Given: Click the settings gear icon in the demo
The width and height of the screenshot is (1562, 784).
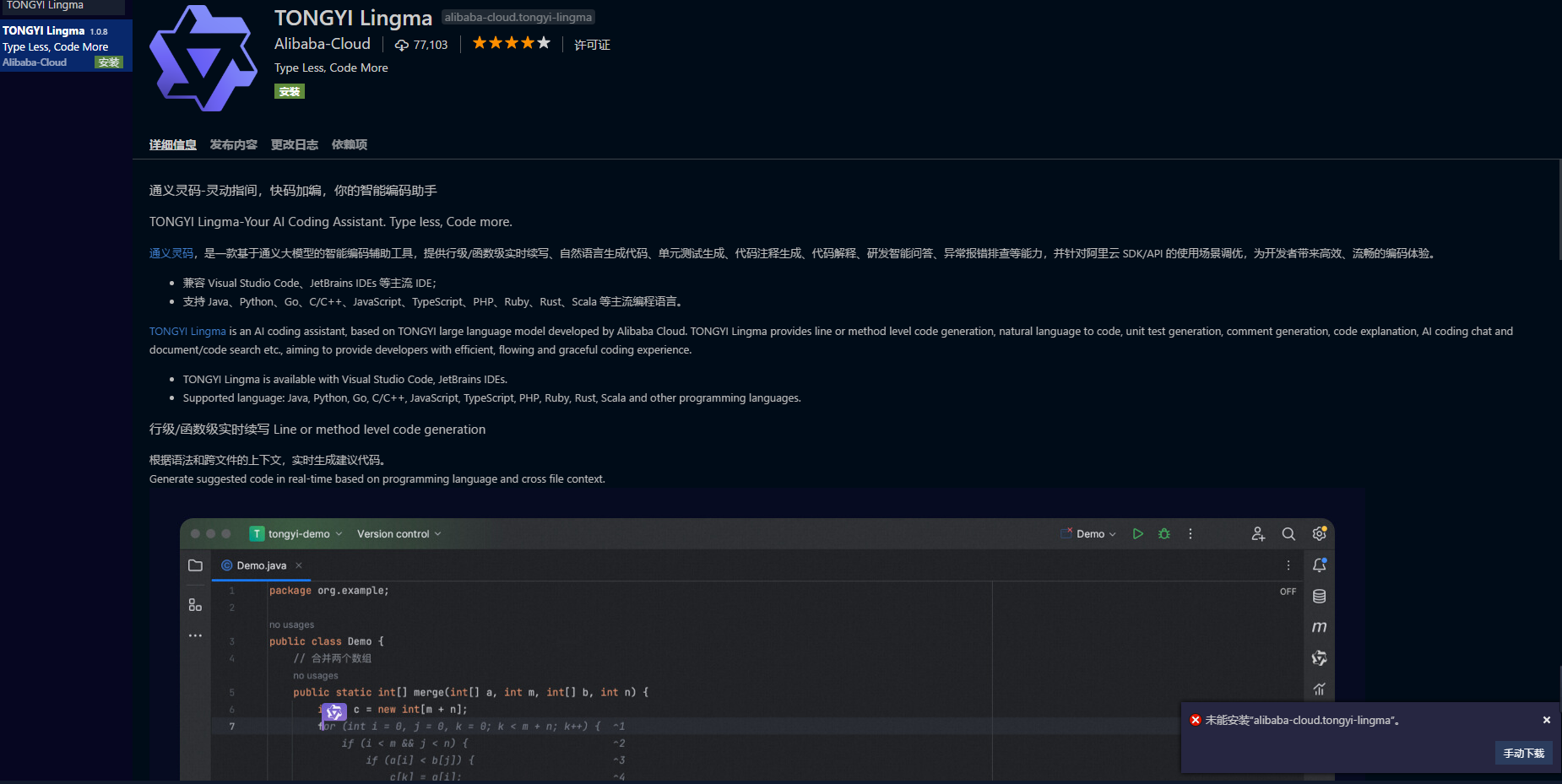Looking at the screenshot, I should [1319, 533].
